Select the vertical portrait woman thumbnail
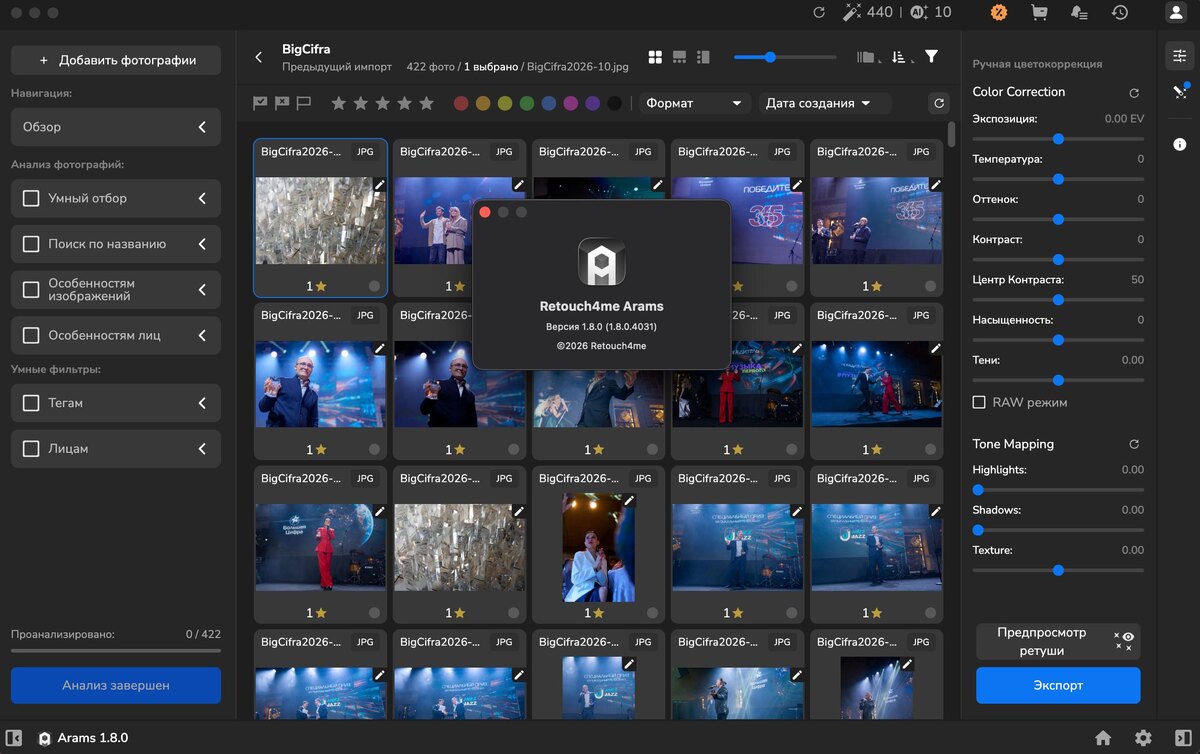 (598, 547)
